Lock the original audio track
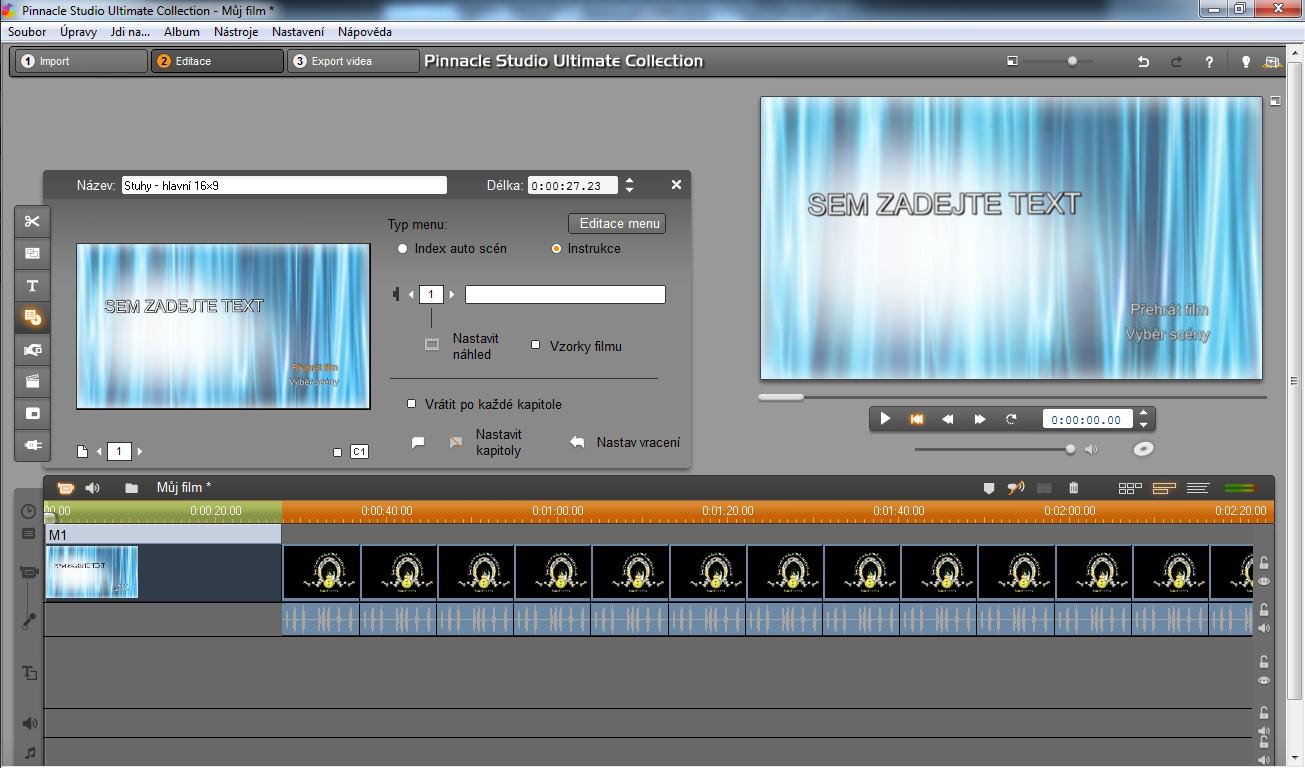The image size is (1305, 768). [x=1264, y=609]
